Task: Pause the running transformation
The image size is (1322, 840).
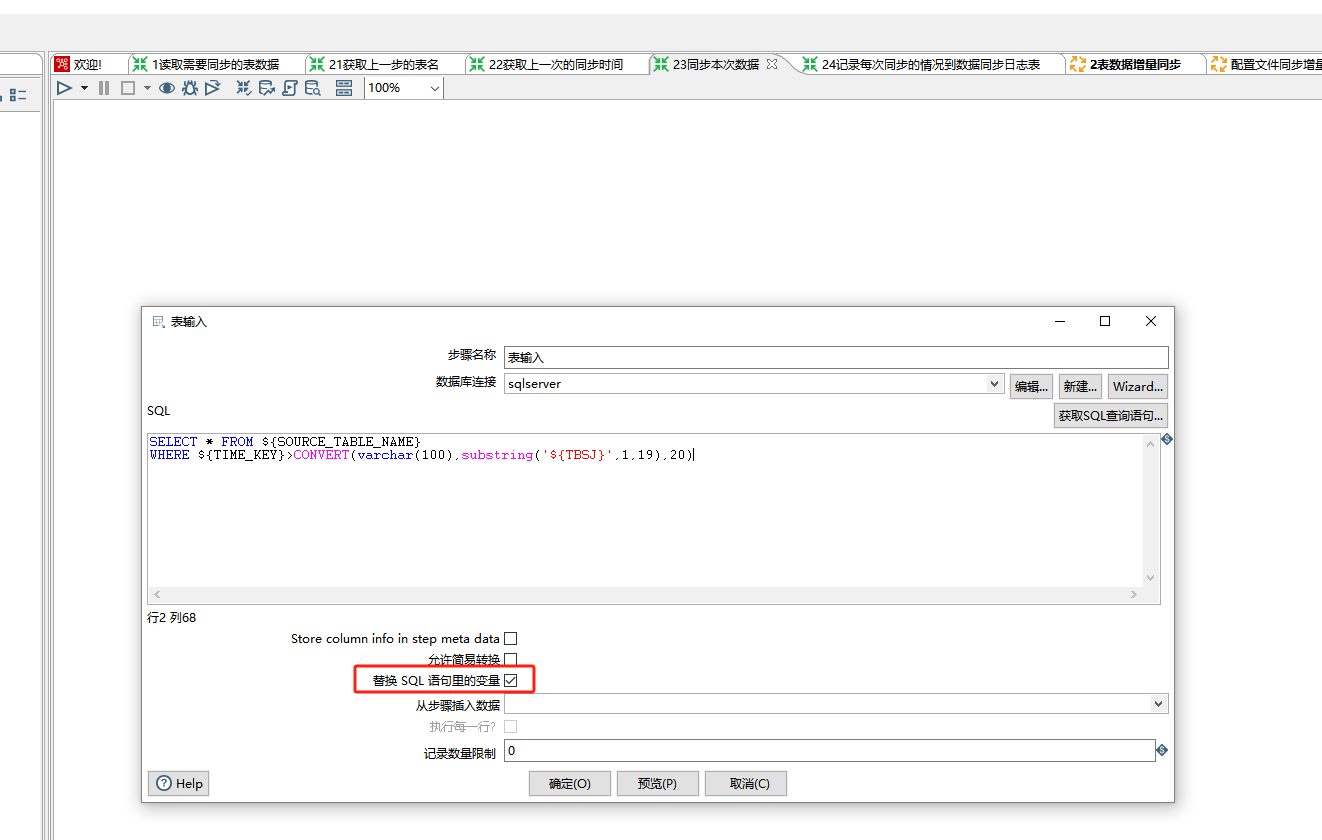Action: (x=104, y=88)
